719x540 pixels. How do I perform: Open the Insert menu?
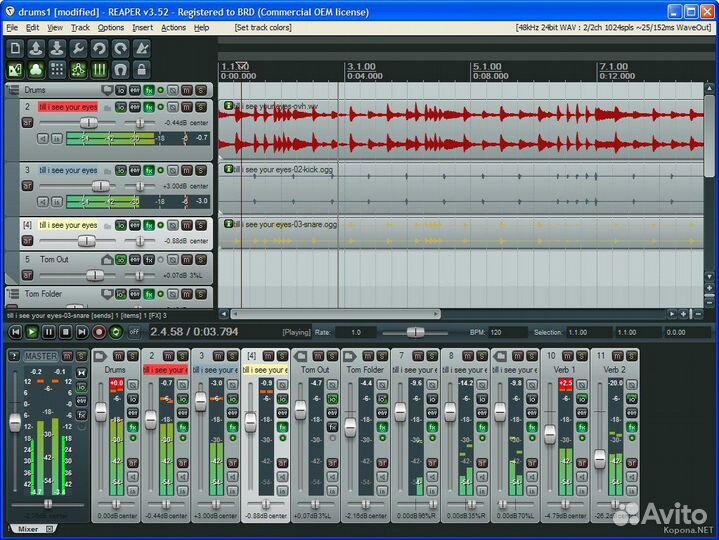tap(143, 28)
